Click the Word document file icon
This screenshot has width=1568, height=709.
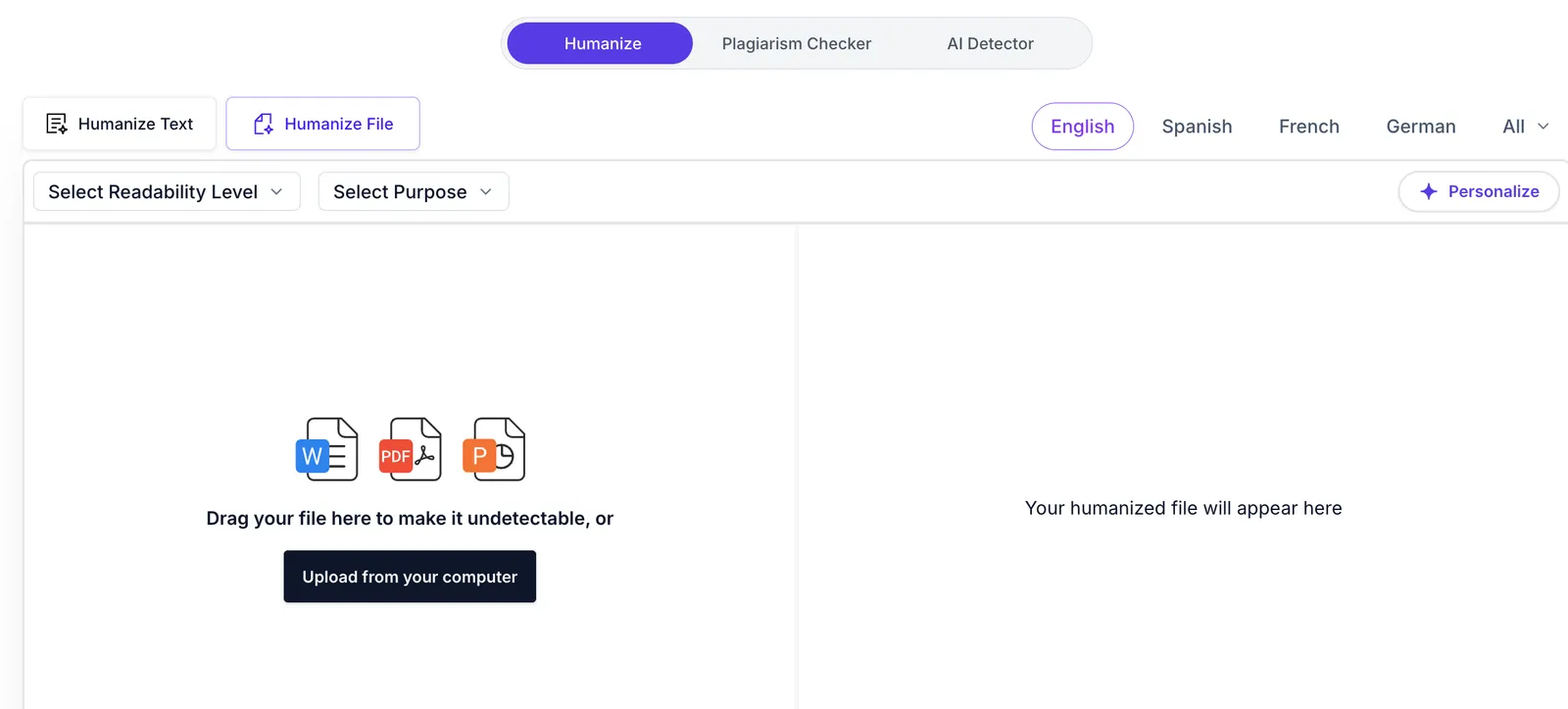coord(326,449)
